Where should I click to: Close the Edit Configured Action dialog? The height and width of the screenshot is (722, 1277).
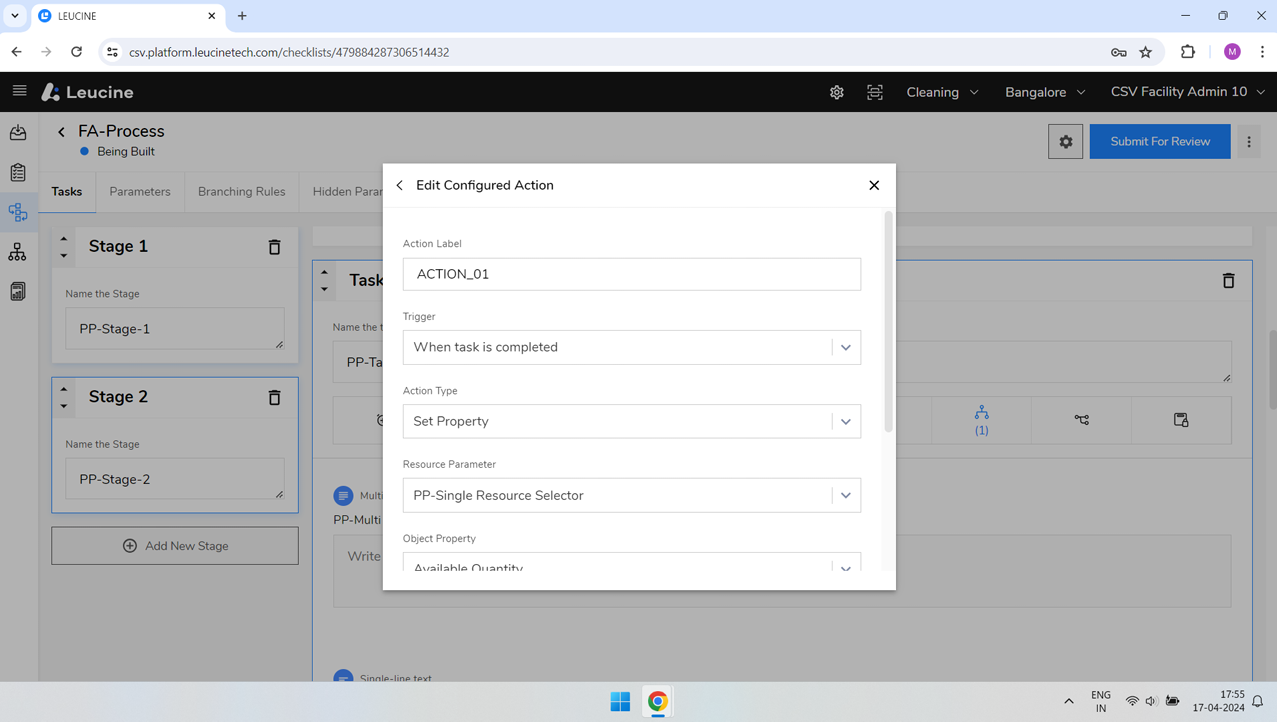click(x=874, y=185)
